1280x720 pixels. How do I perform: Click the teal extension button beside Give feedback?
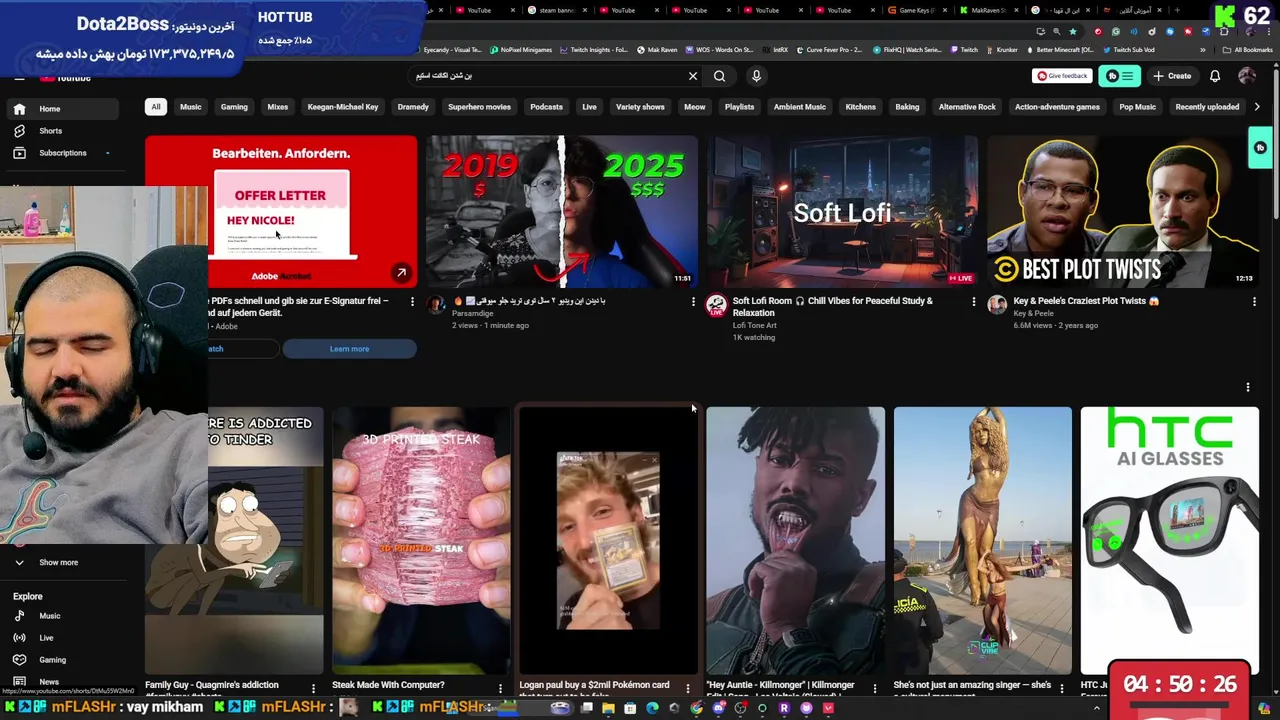coord(1120,76)
